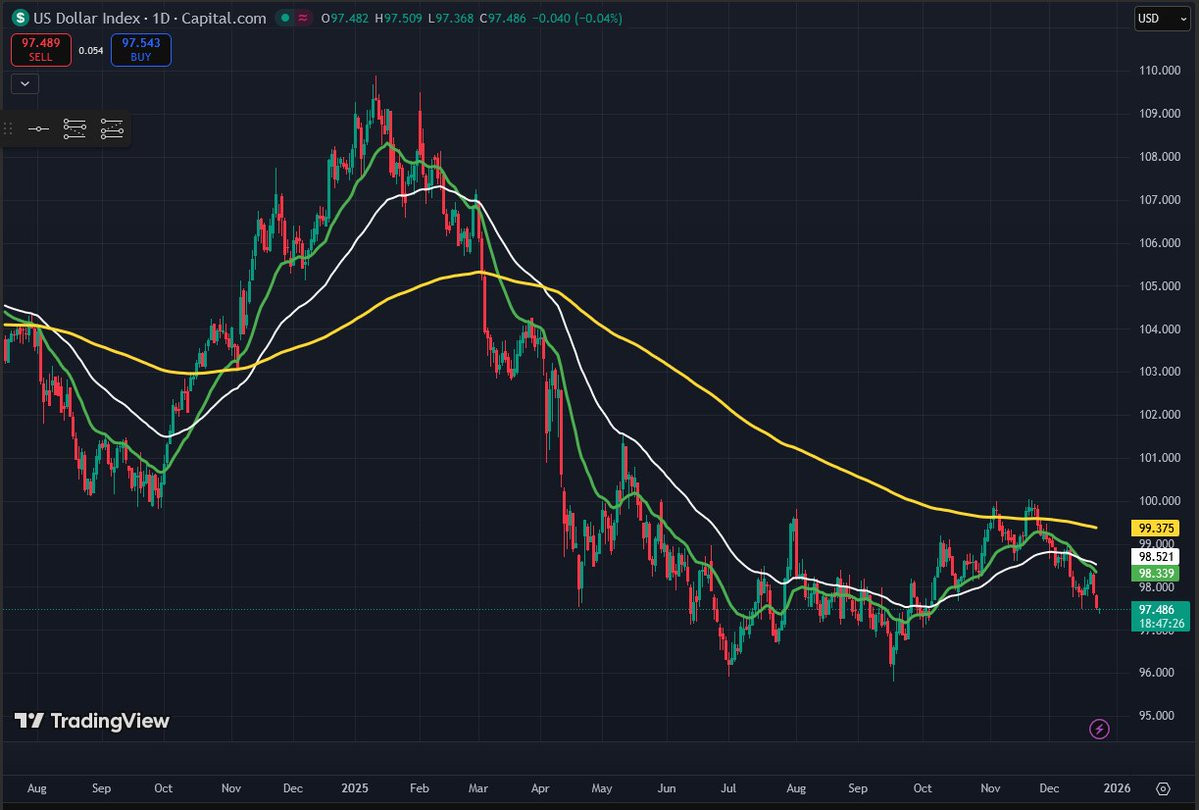1199x810 pixels.
Task: Click the May label on time axis
Action: tap(602, 789)
